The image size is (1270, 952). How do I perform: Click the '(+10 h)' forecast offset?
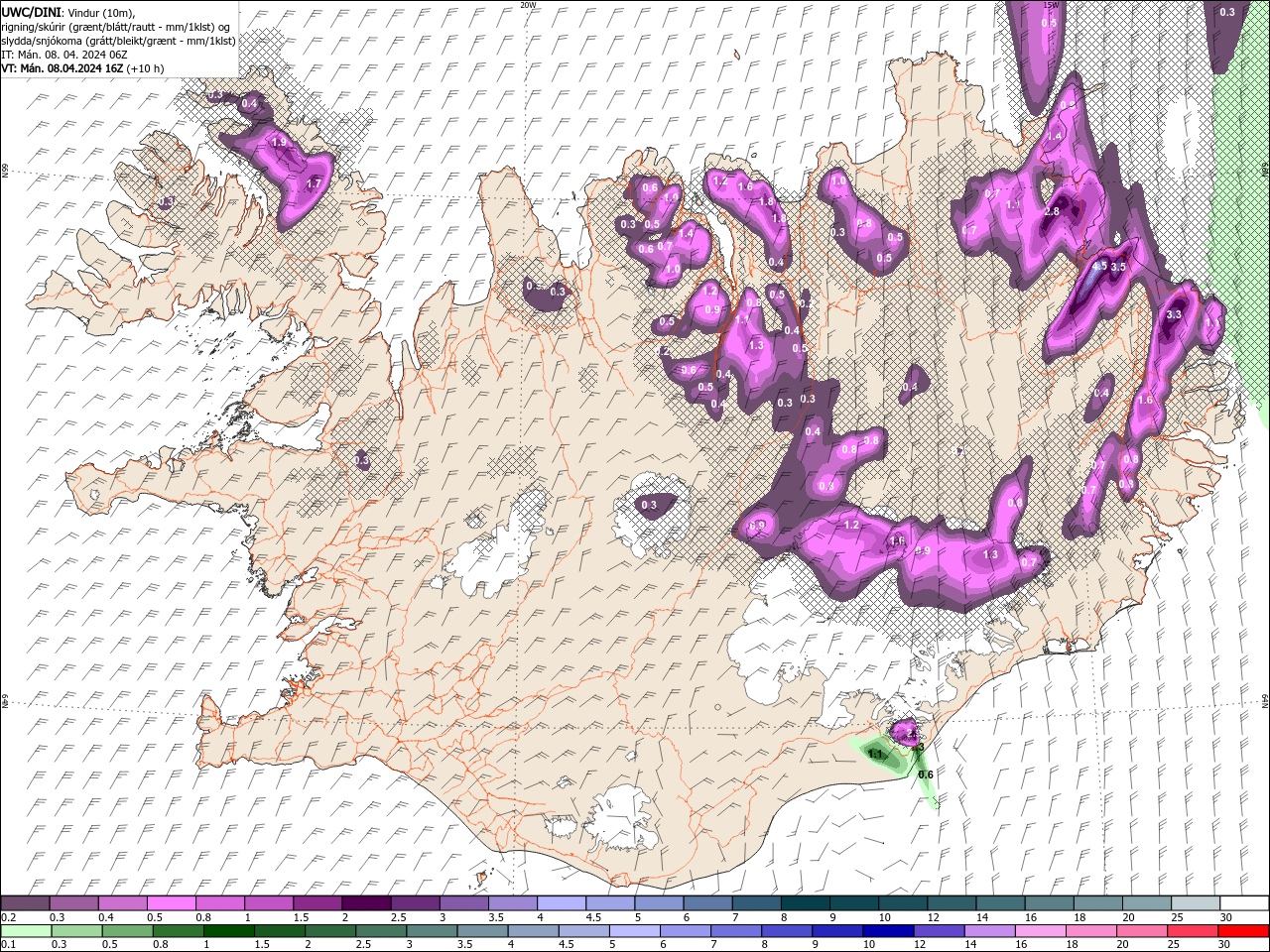[x=145, y=68]
